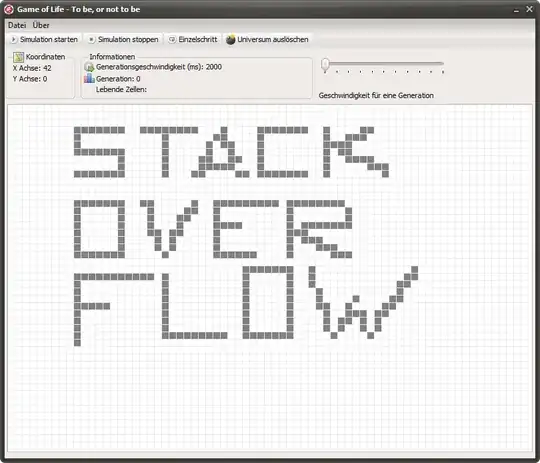The image size is (540, 463).
Task: Stop the simulation via Simulation stoppen
Action: click(124, 40)
